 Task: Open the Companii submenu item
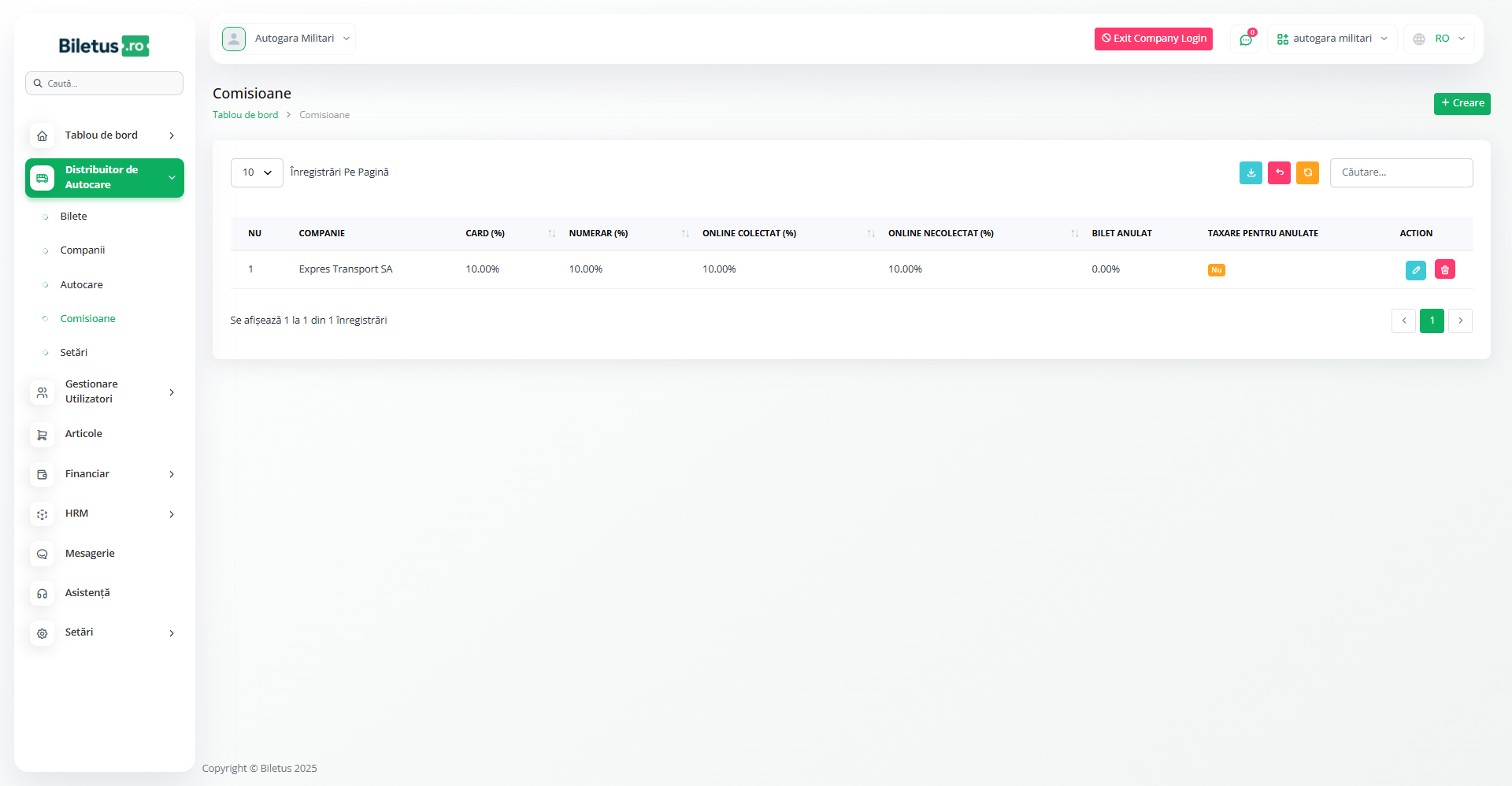pos(83,250)
